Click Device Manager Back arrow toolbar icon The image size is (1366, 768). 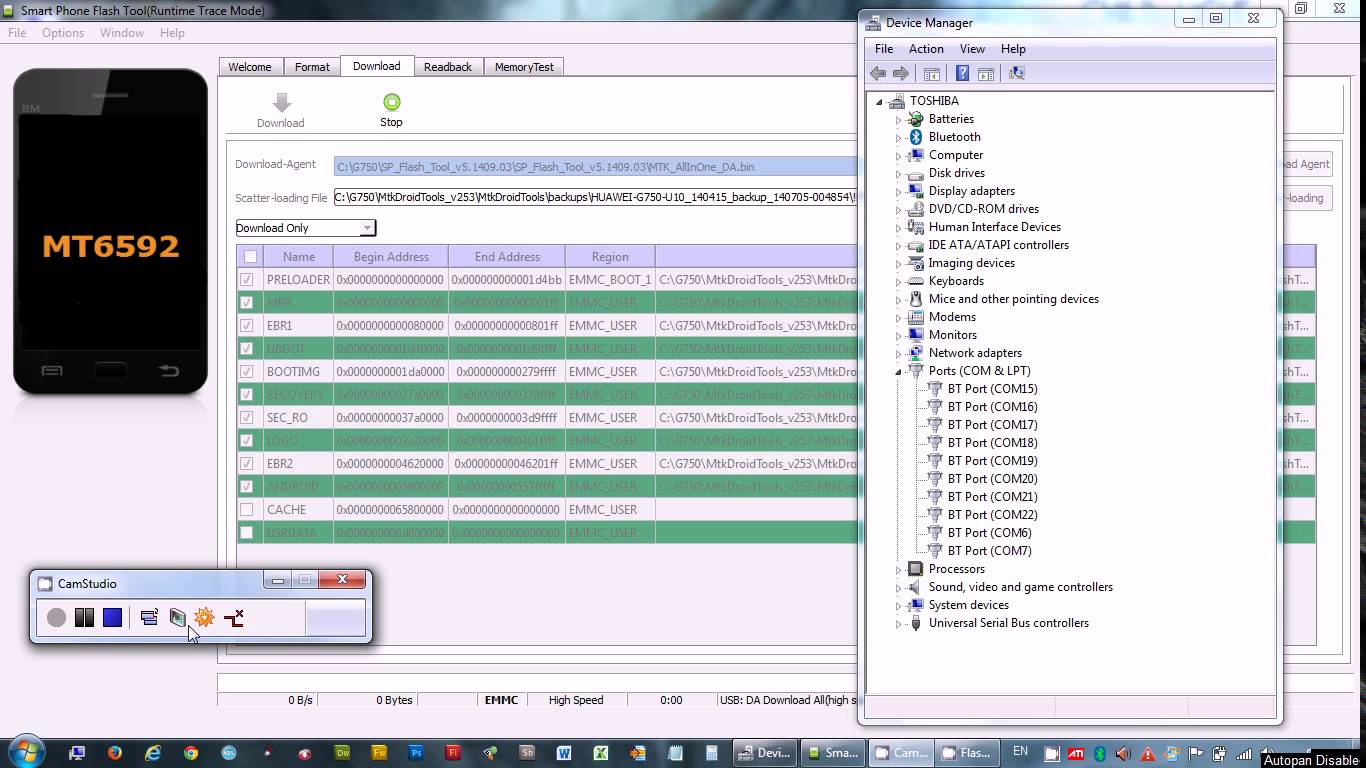(878, 73)
